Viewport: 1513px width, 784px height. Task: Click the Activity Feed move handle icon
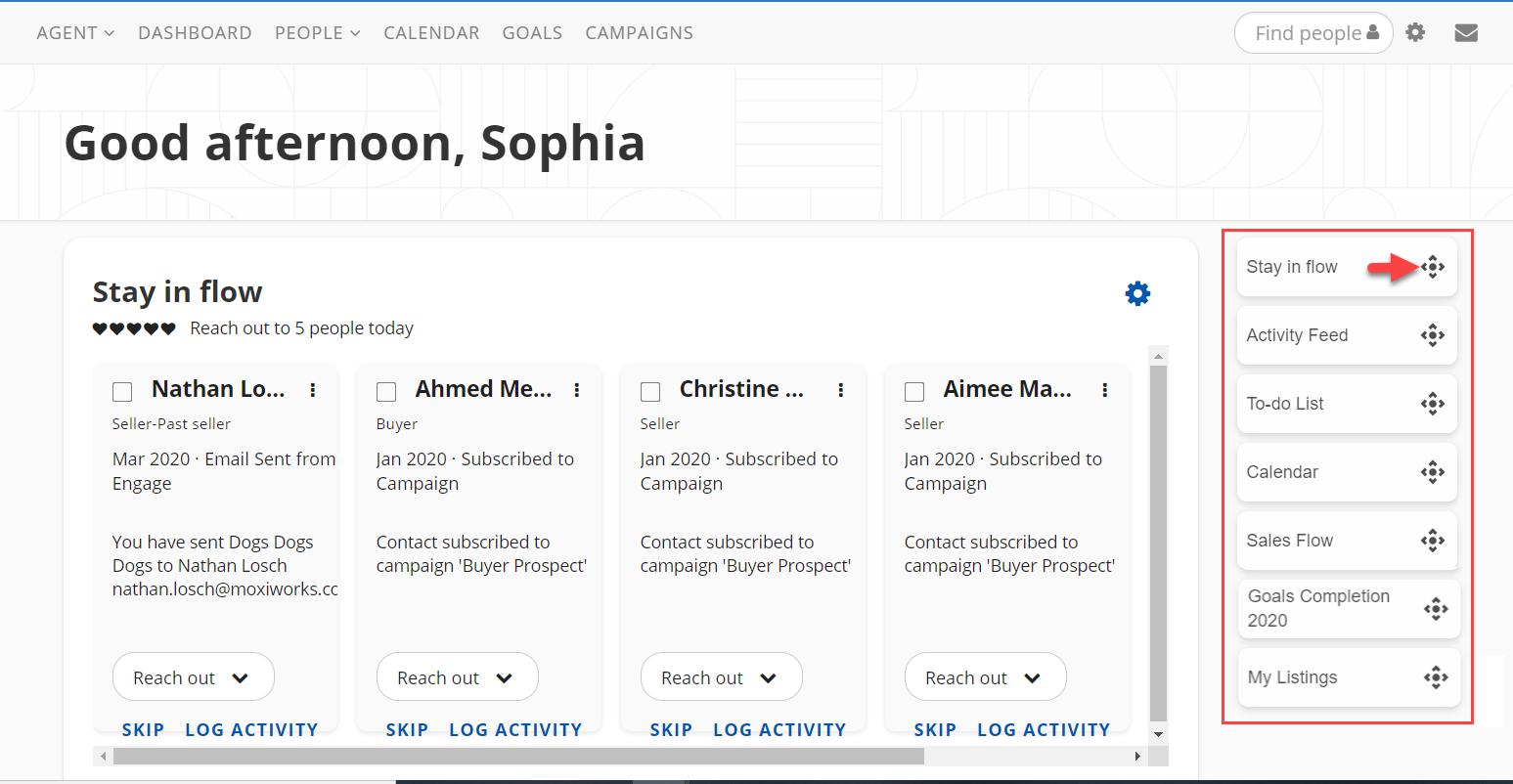pos(1433,335)
